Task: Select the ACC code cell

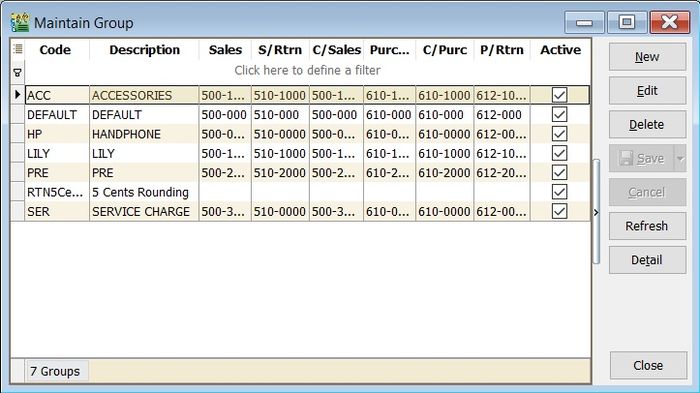Action: [x=57, y=95]
